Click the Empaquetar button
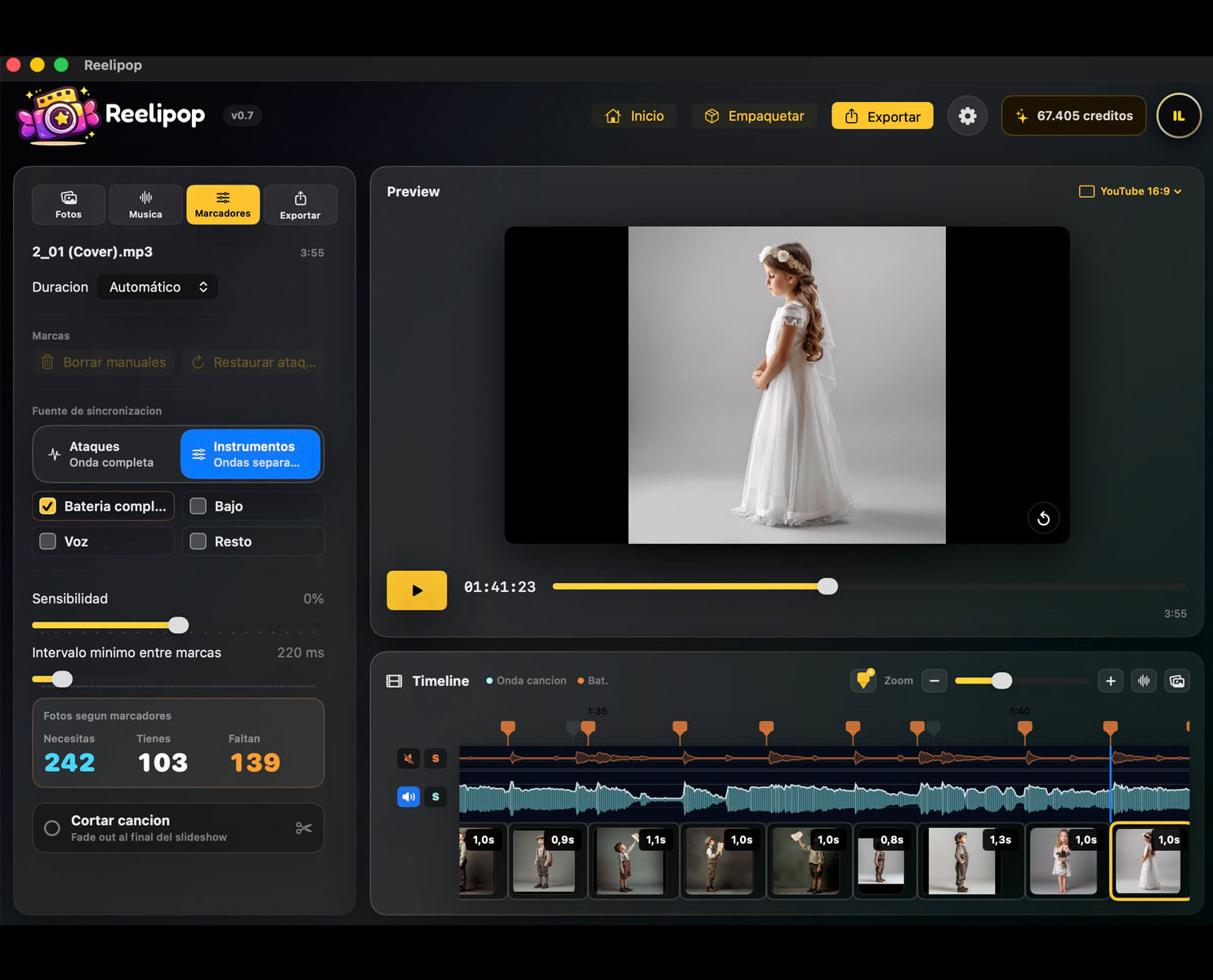1213x980 pixels. pyautogui.click(x=754, y=116)
